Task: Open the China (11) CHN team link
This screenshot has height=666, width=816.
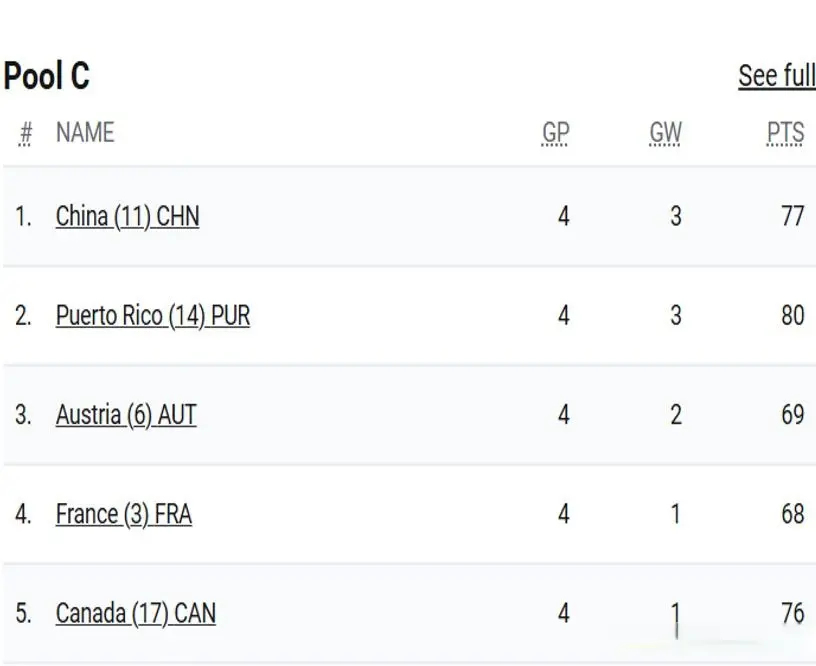Action: coord(128,216)
